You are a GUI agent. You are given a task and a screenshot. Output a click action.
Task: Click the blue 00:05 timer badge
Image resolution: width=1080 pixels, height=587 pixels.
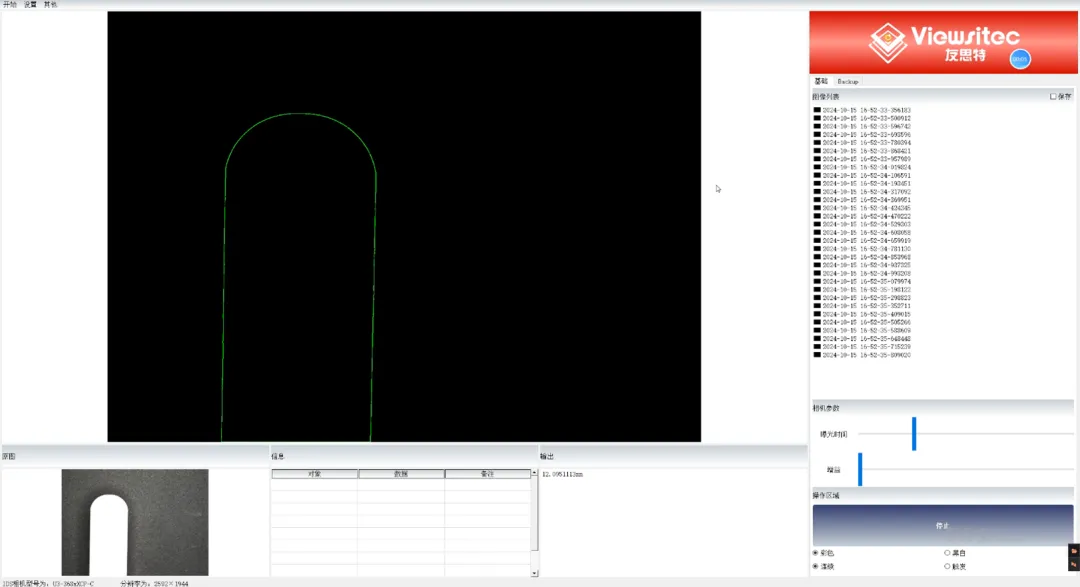click(1020, 59)
